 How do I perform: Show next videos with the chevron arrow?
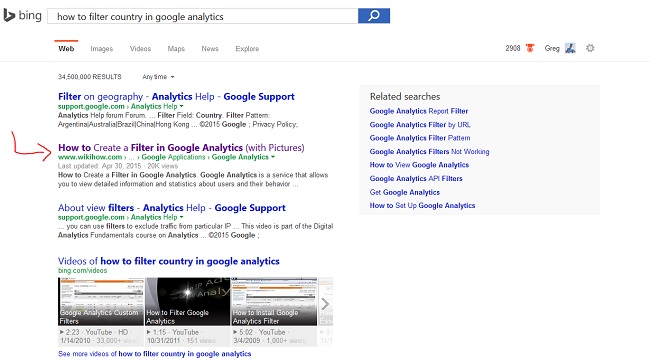coord(325,304)
